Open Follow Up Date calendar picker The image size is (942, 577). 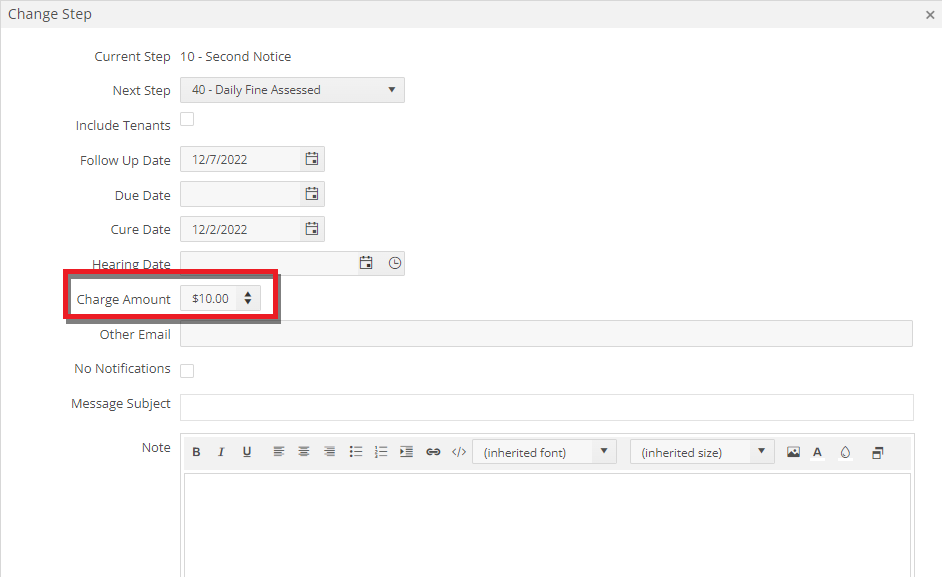tap(312, 159)
